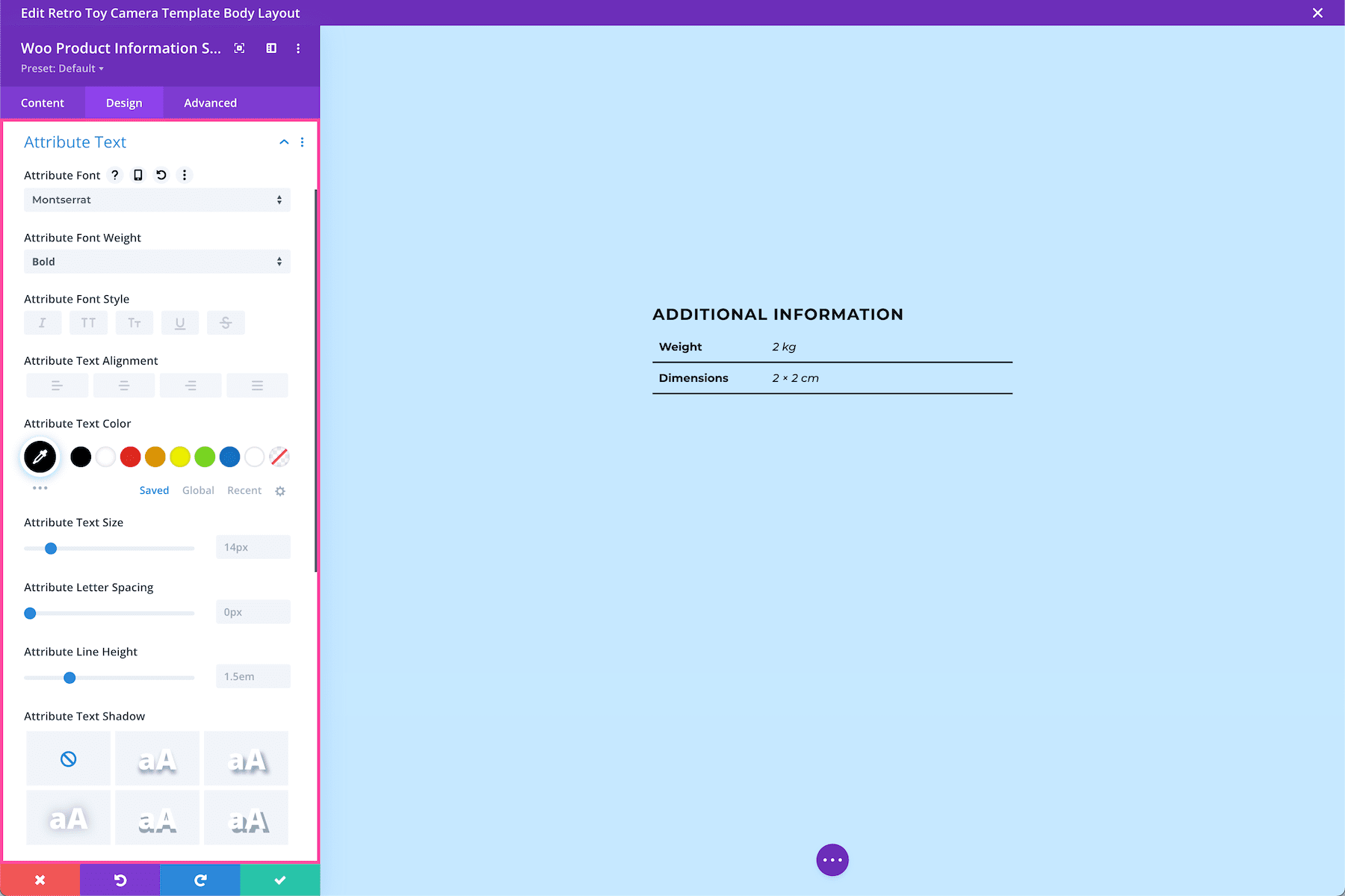Image resolution: width=1345 pixels, height=896 pixels.
Task: Toggle italic style for attribute text
Action: (43, 322)
